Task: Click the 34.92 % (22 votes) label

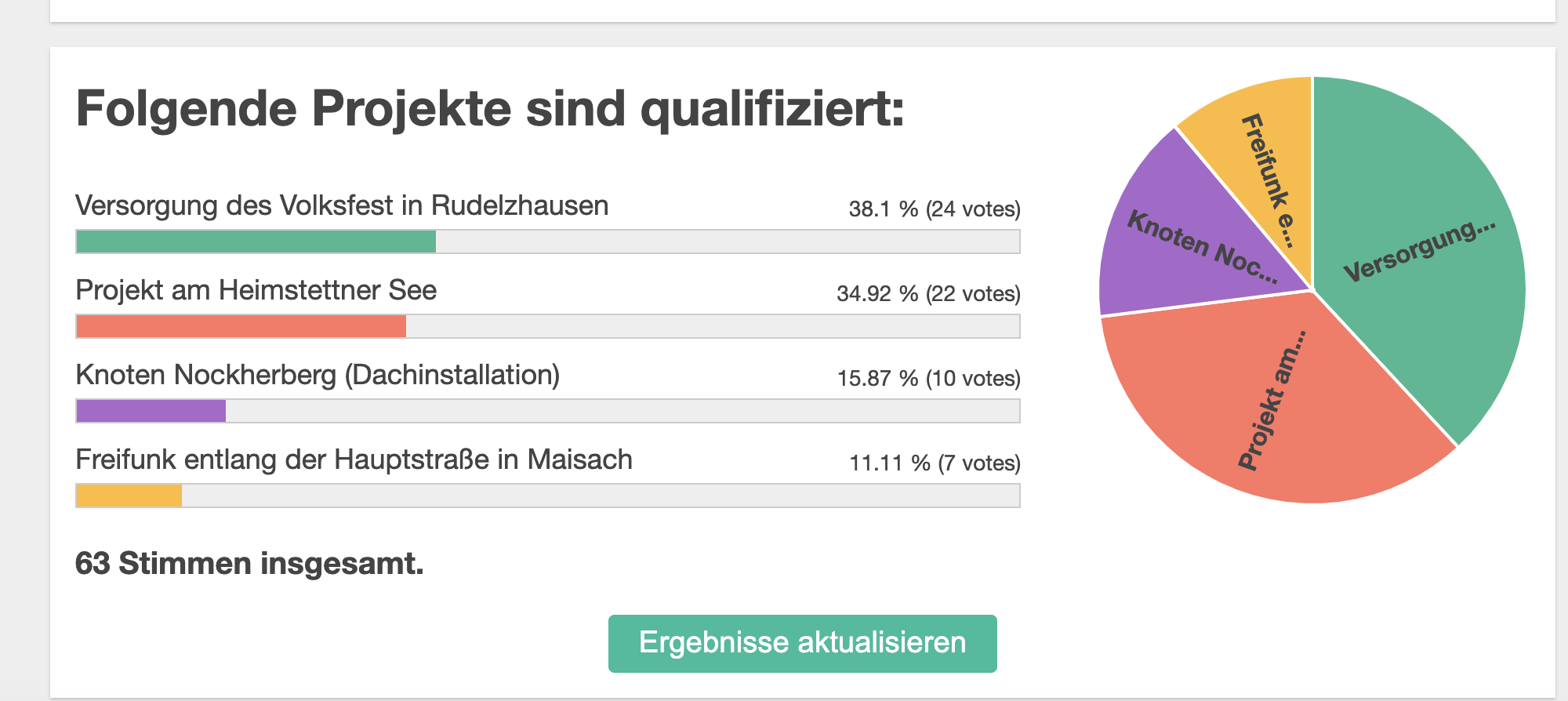Action: click(928, 294)
